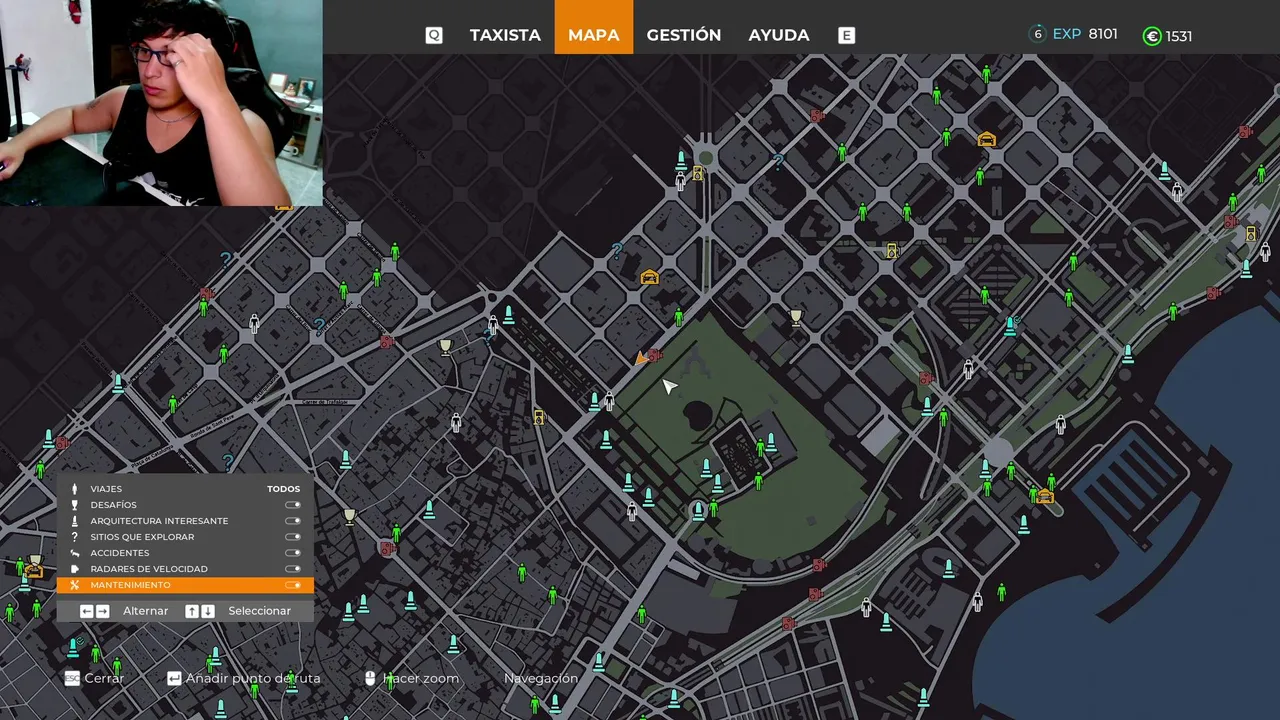Click the orange player arrow marker on the map
The image size is (1280, 720).
(x=639, y=358)
